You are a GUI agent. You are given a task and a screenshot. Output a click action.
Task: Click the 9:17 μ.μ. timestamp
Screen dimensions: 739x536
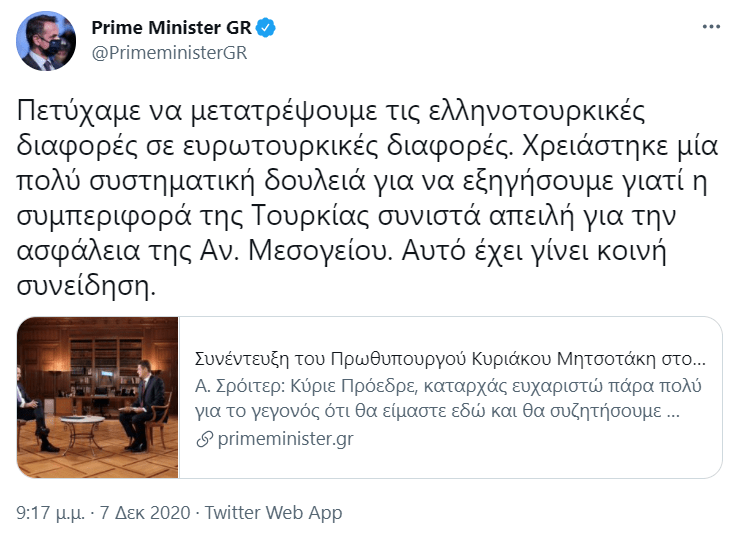[51, 513]
